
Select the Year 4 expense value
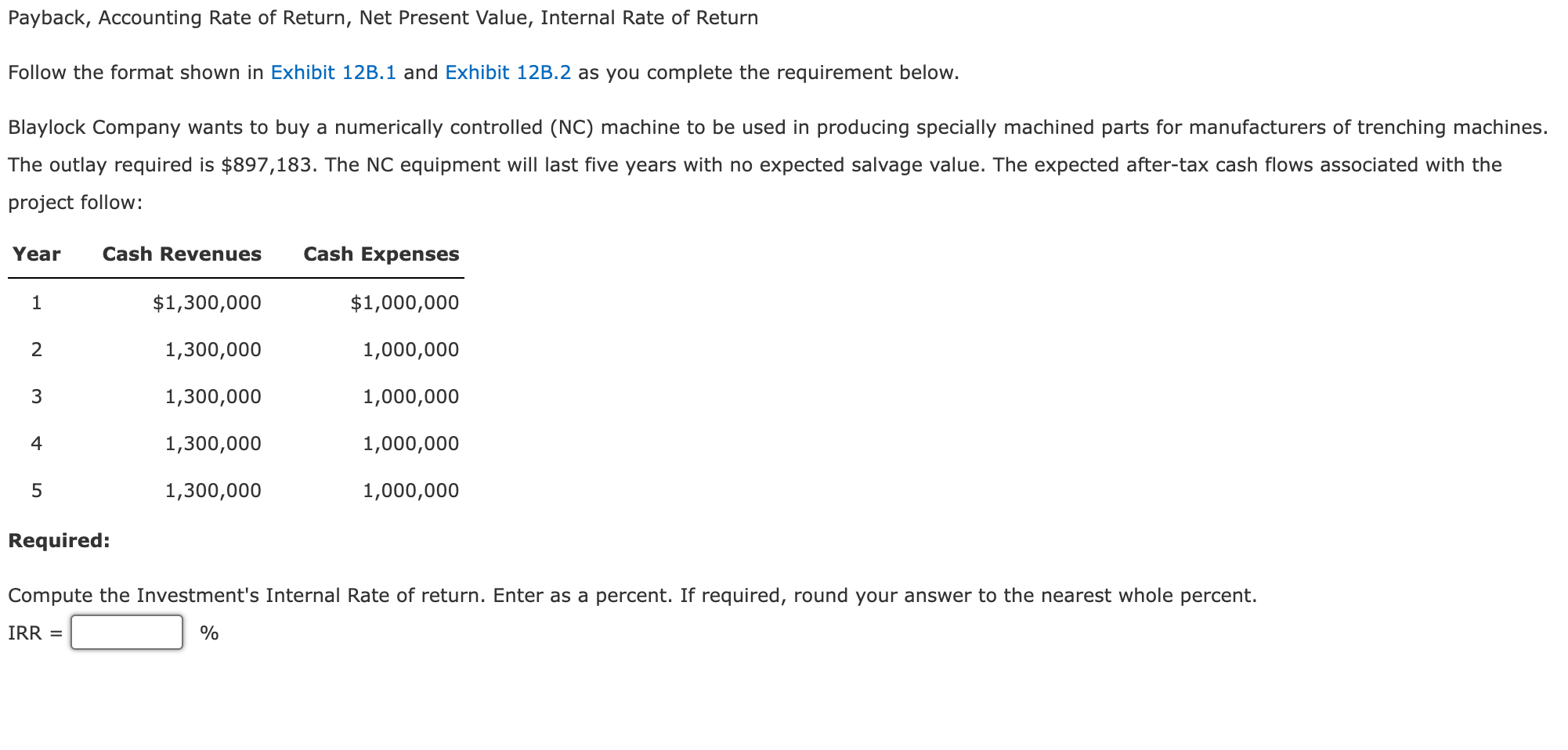click(x=410, y=444)
